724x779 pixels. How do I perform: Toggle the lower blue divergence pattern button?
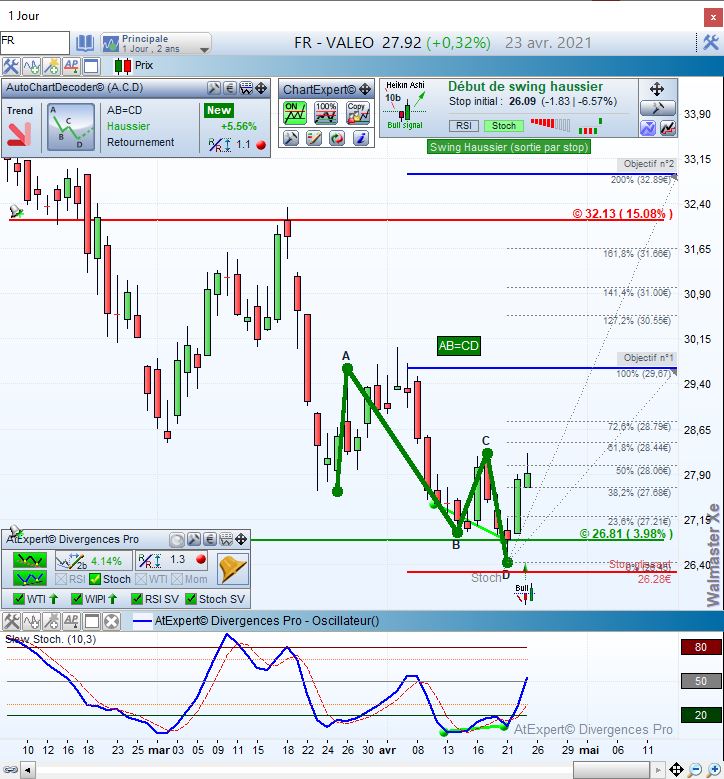click(x=30, y=578)
